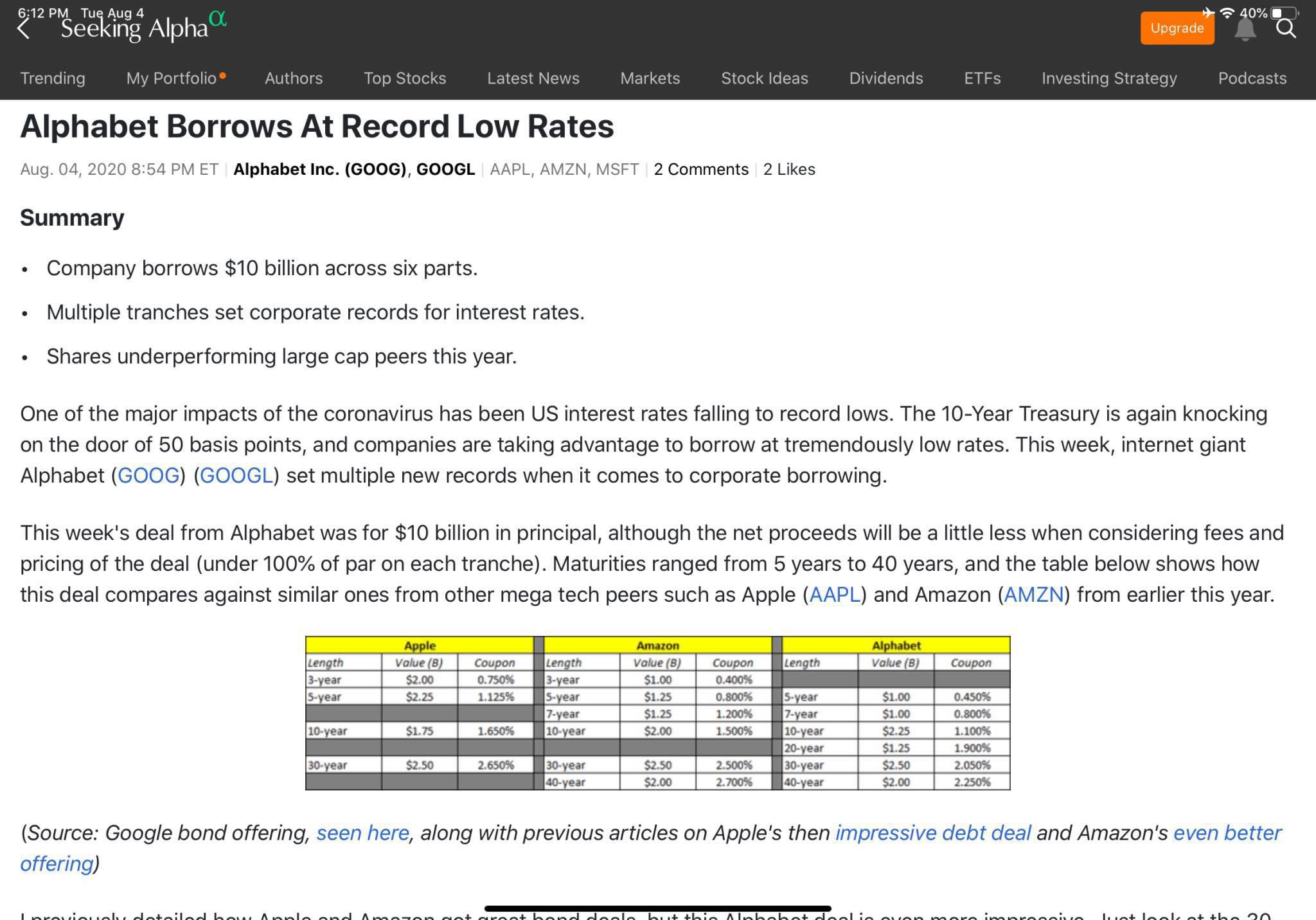Open the Trending tab

(53, 78)
